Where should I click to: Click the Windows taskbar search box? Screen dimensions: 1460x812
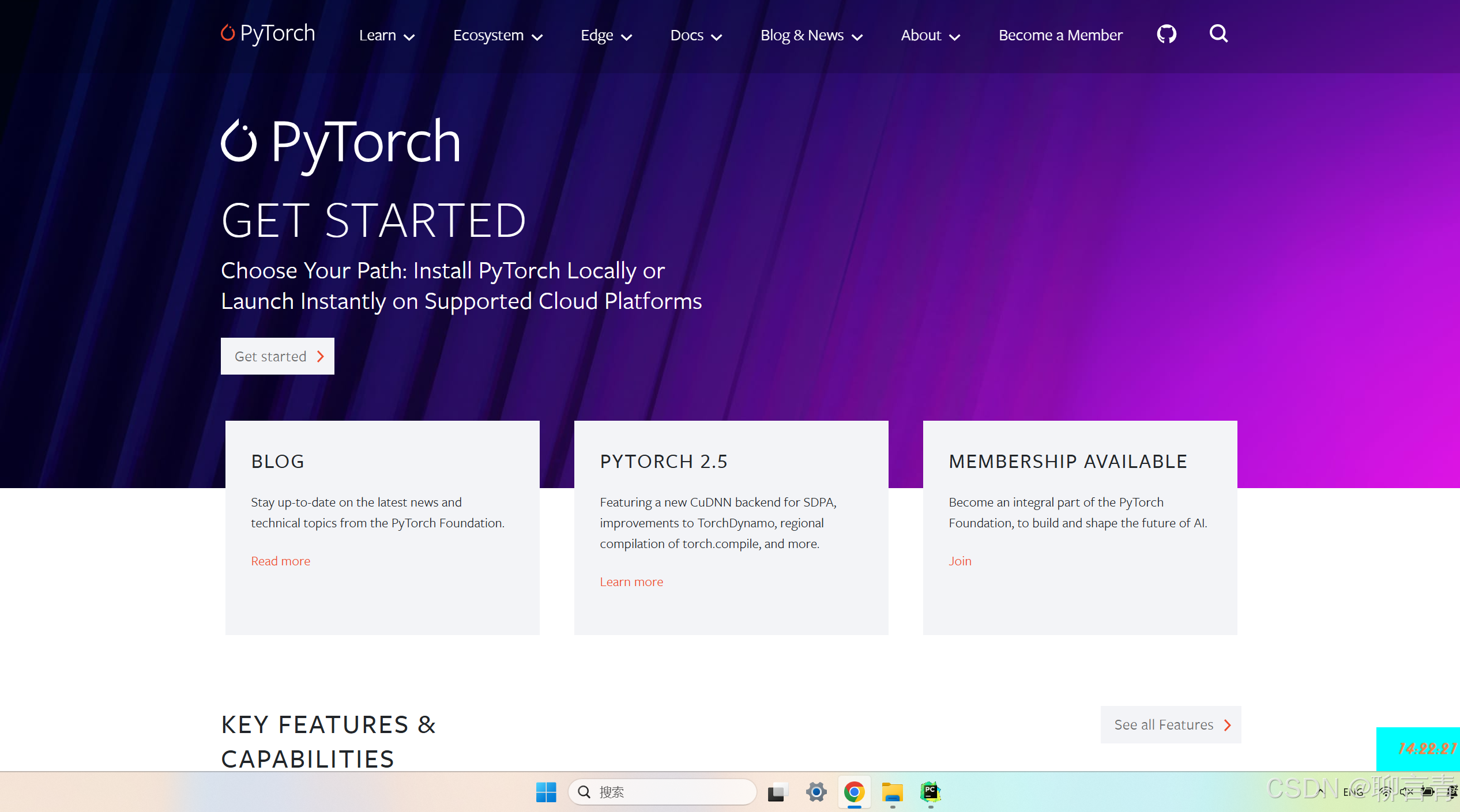coord(663,792)
